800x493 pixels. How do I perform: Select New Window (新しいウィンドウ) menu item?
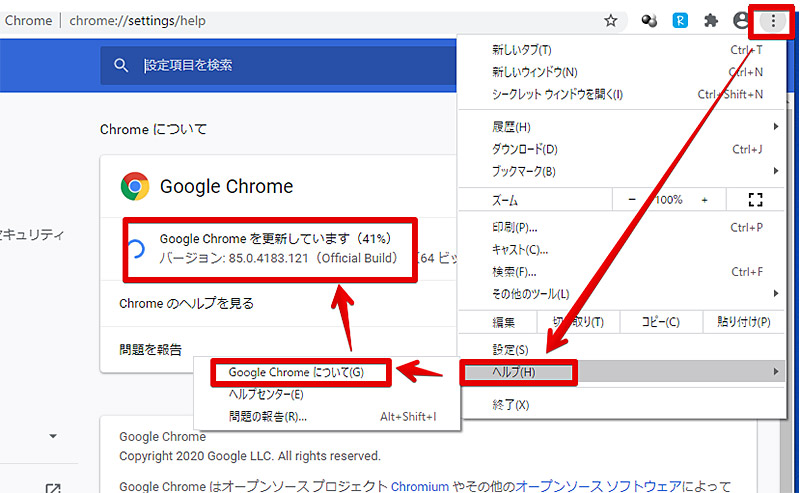tap(621, 72)
